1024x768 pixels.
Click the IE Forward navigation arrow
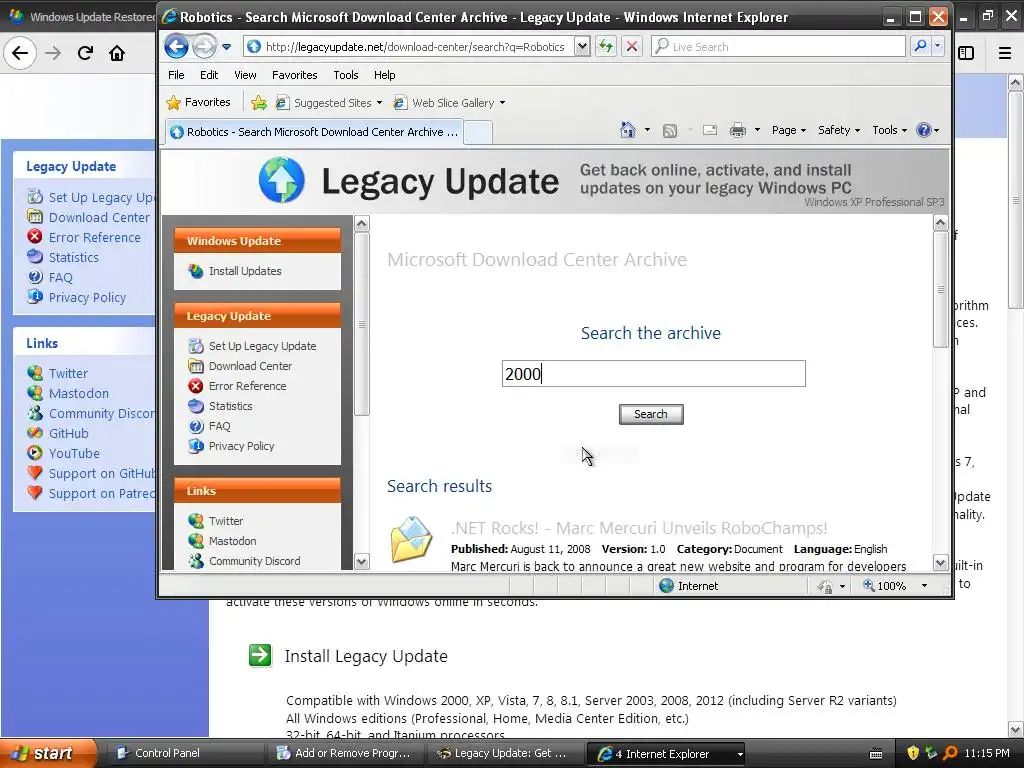(204, 46)
